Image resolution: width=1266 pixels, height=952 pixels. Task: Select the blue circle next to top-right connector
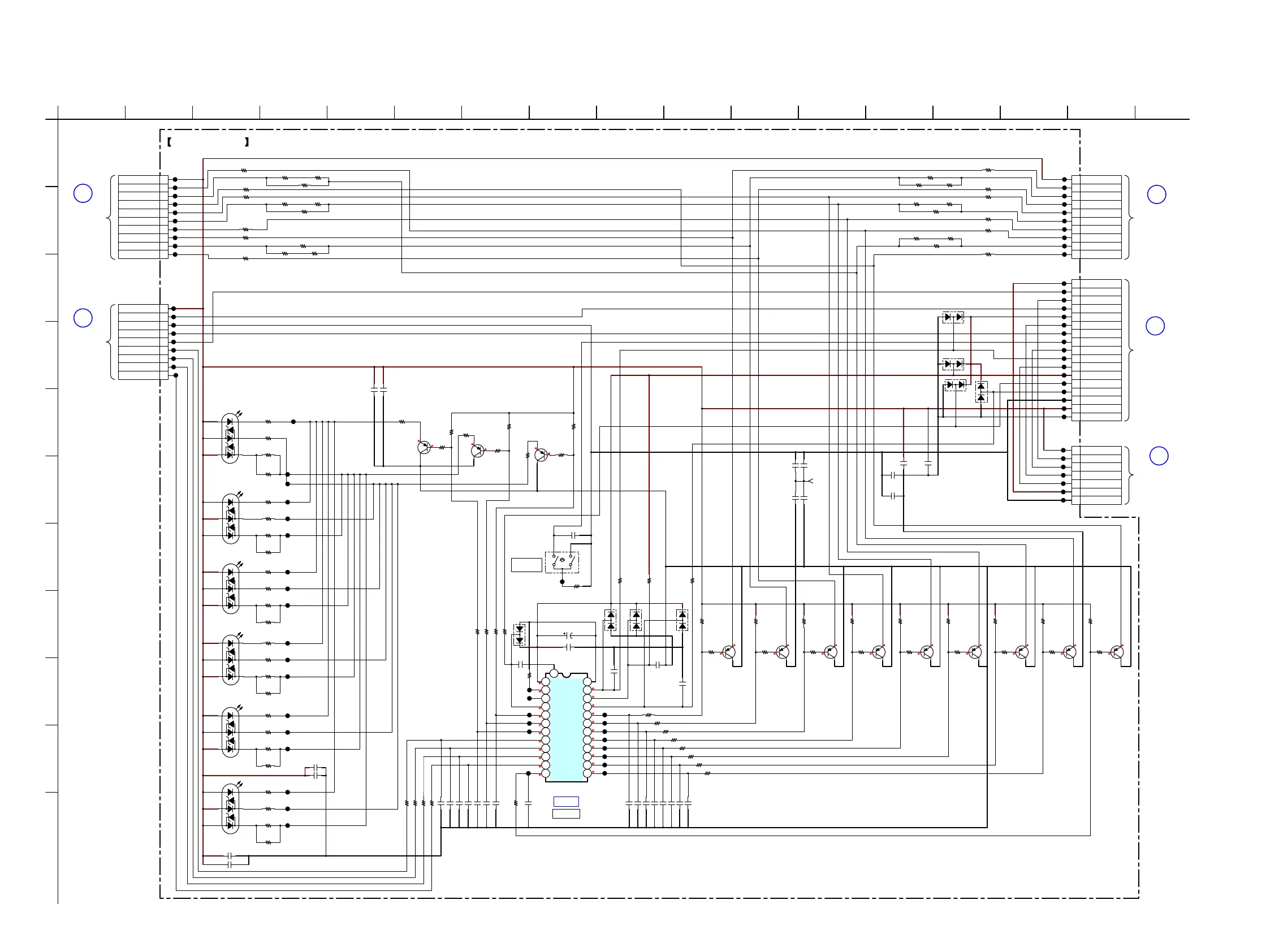coord(1157,194)
